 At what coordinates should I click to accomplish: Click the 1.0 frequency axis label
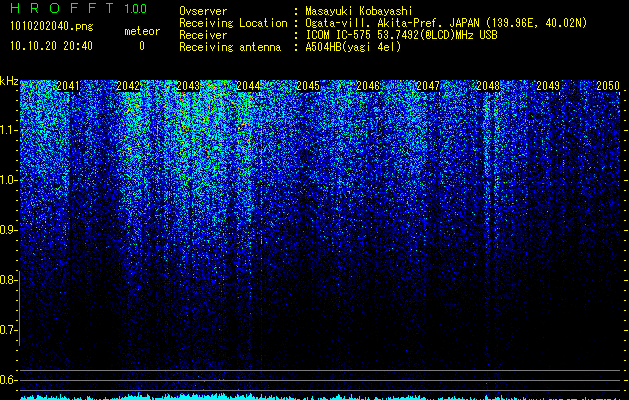9,180
